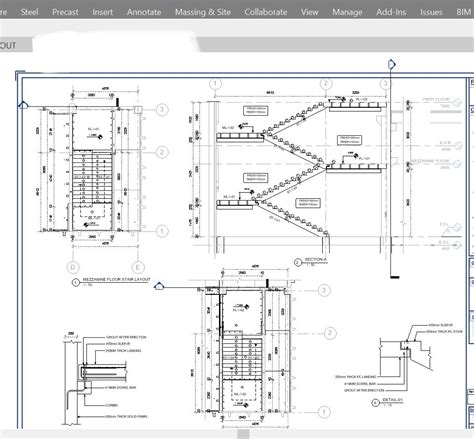
Task: Switch to the View ribbon tab
Action: click(310, 12)
